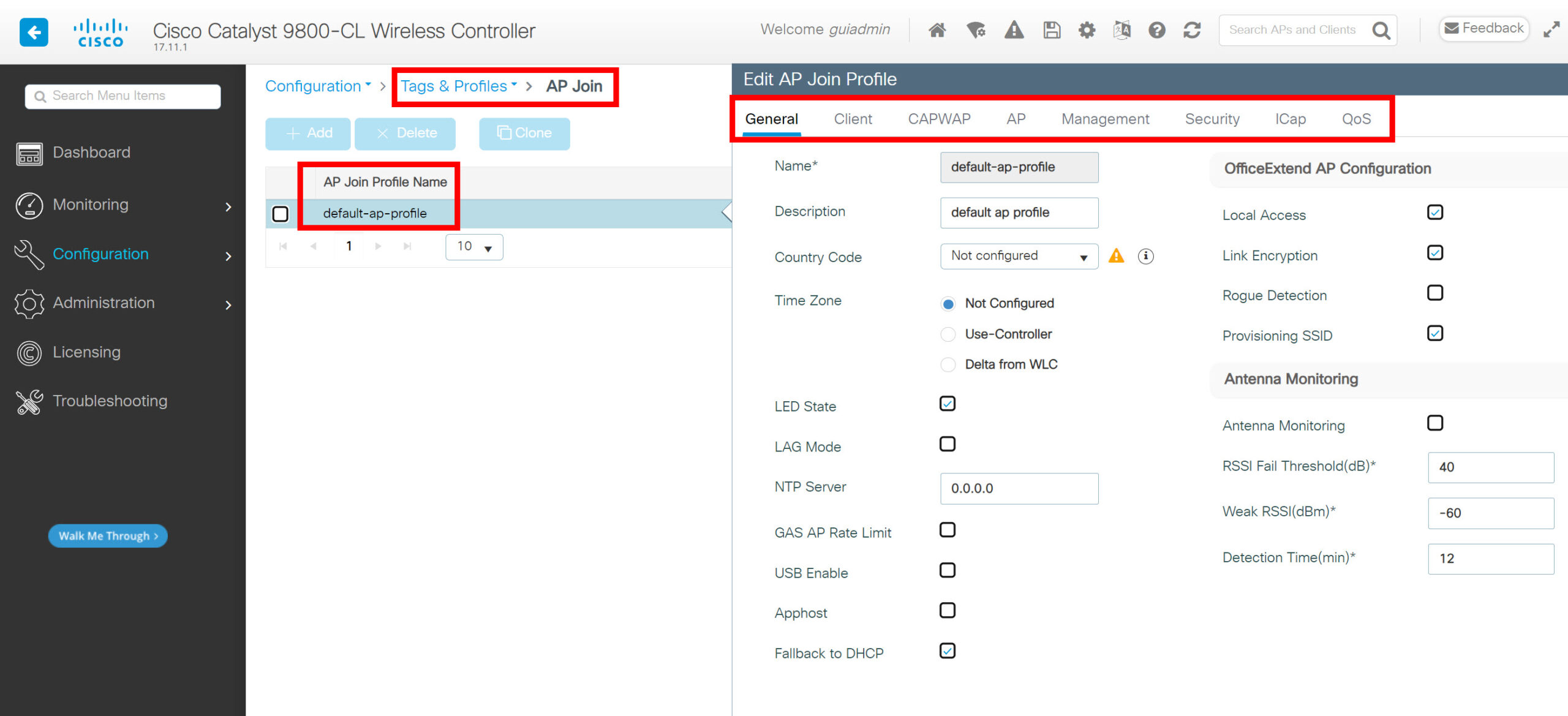Click the settings gear icon in toolbar
Screen dimensions: 1568x716
pos(1085,29)
